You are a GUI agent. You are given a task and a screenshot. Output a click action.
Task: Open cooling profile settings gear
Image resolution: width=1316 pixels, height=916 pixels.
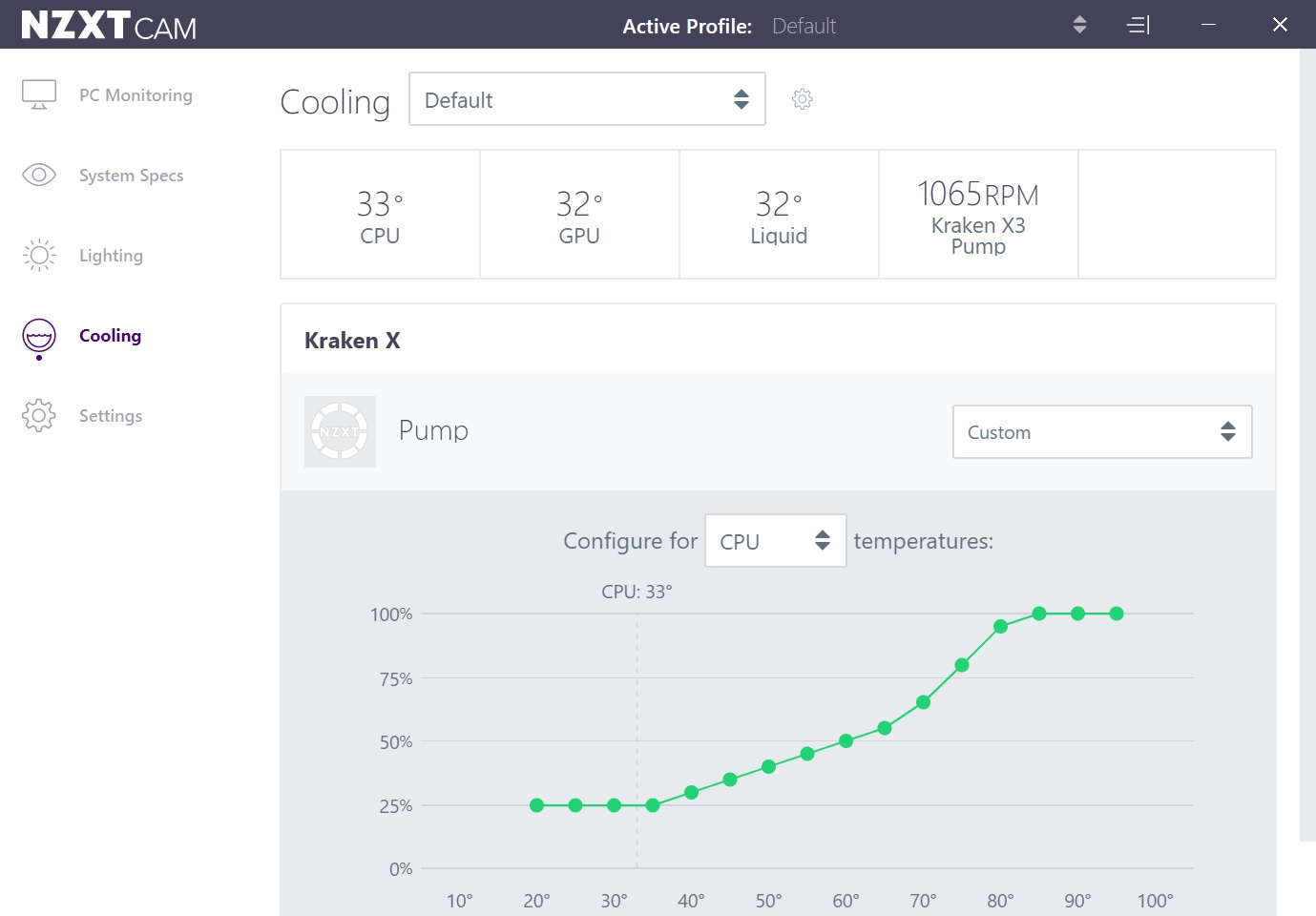click(x=803, y=99)
